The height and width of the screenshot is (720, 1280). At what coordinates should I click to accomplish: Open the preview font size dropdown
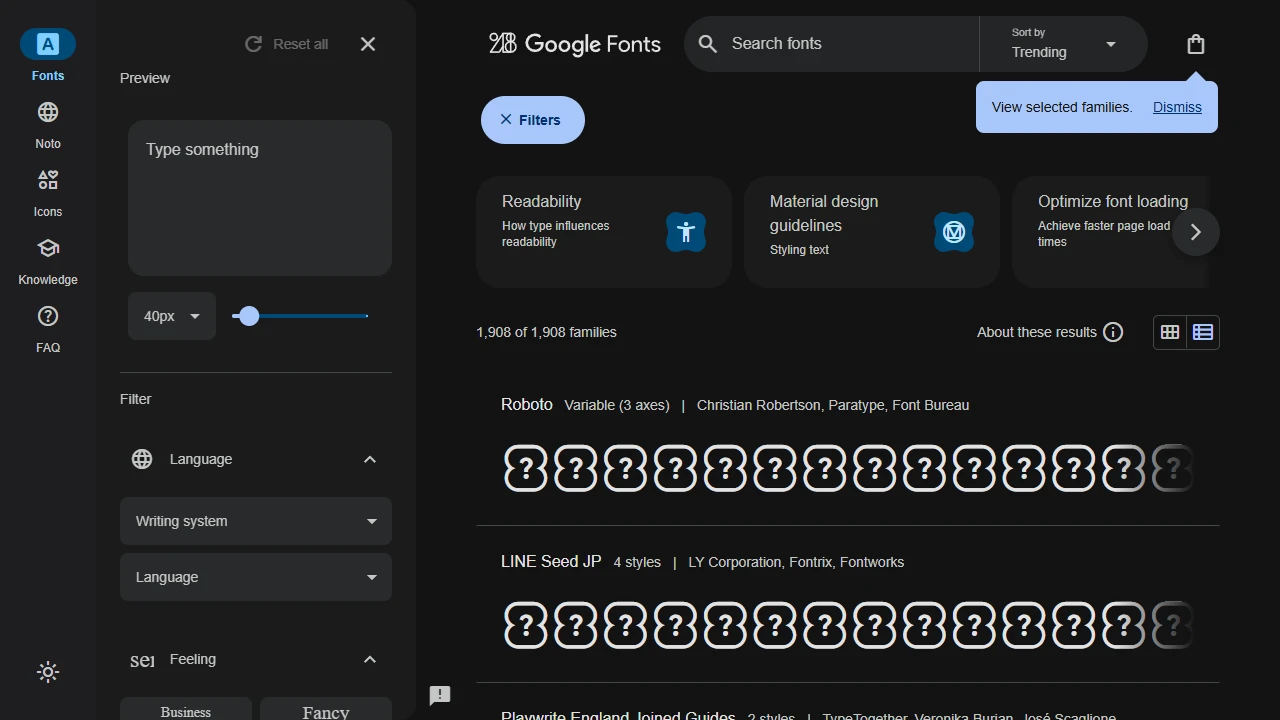[171, 316]
